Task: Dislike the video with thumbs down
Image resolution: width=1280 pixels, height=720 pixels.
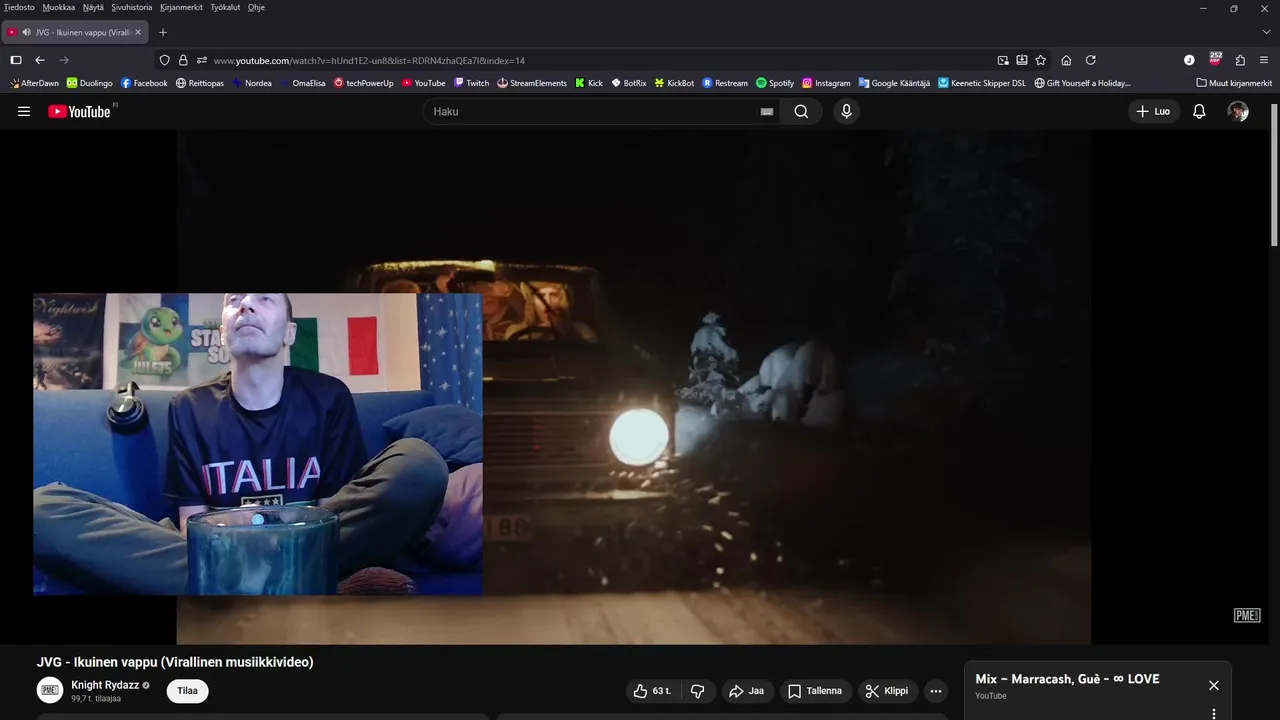Action: pos(698,691)
